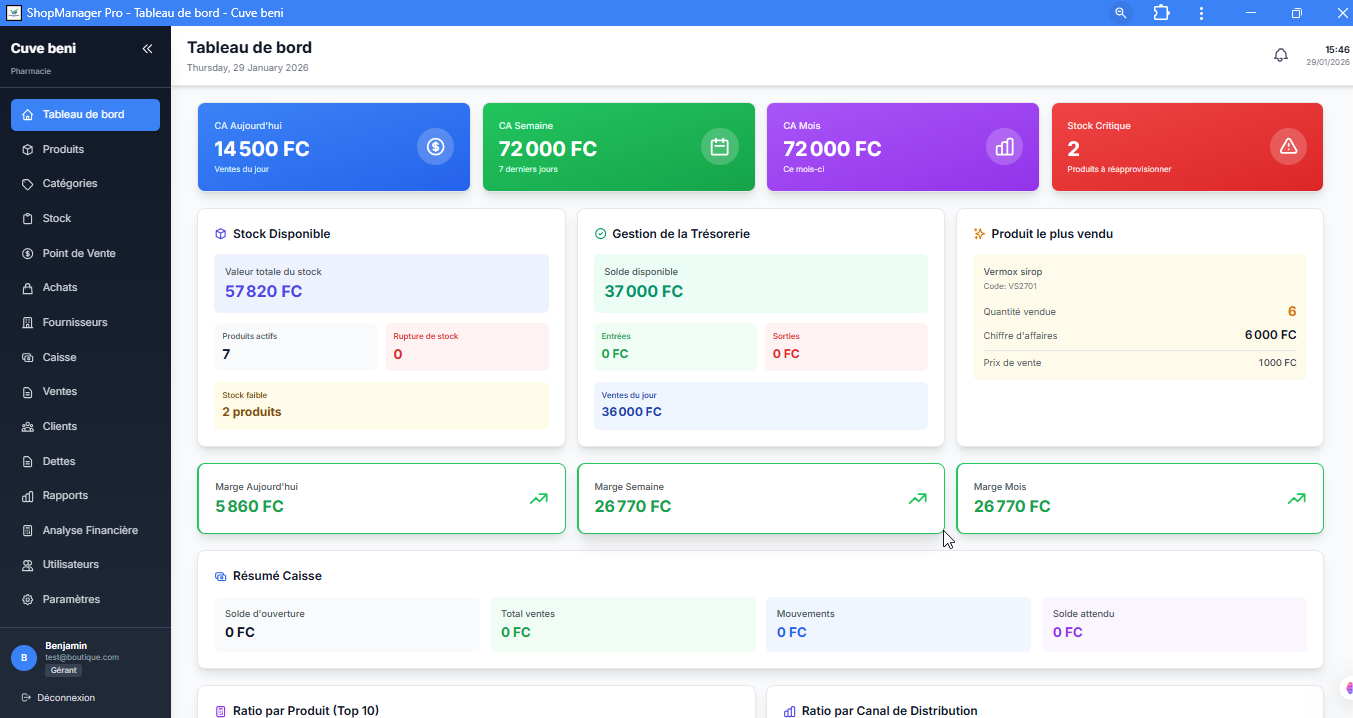
Task: Click the trend arrow on Marge Aujourd'hui
Action: pyautogui.click(x=538, y=498)
